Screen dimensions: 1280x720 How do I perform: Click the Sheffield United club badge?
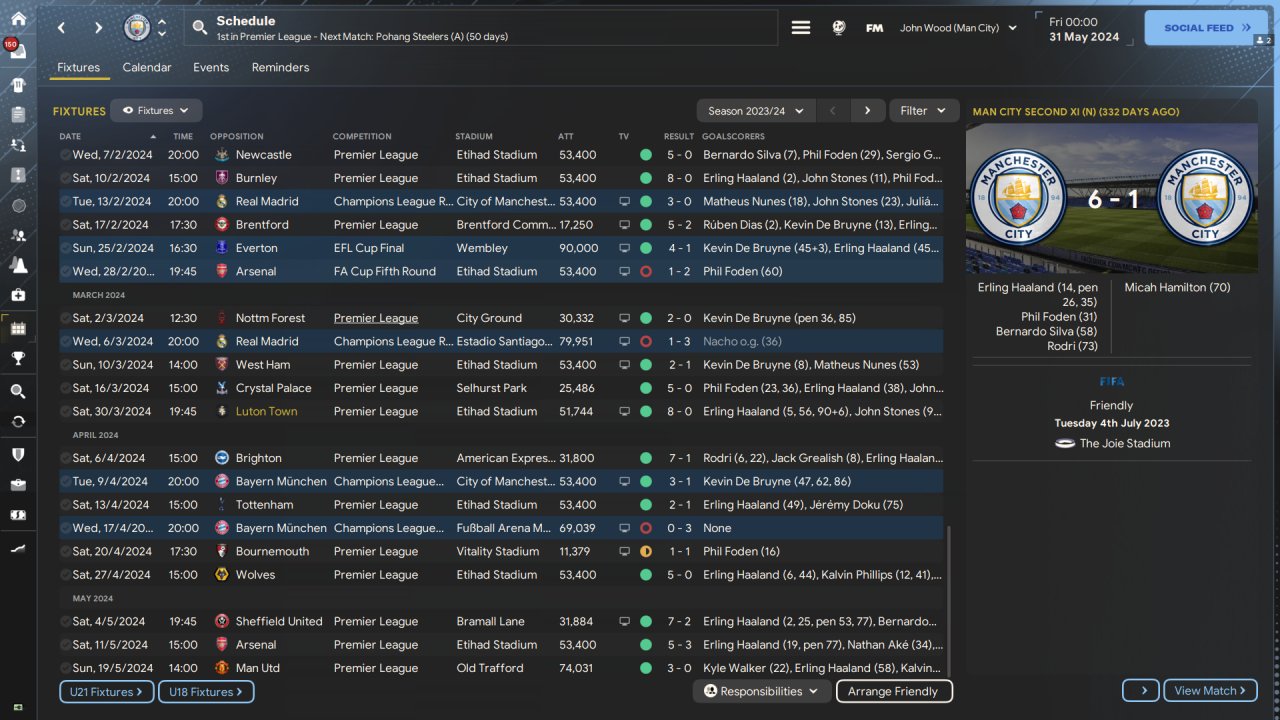(222, 621)
